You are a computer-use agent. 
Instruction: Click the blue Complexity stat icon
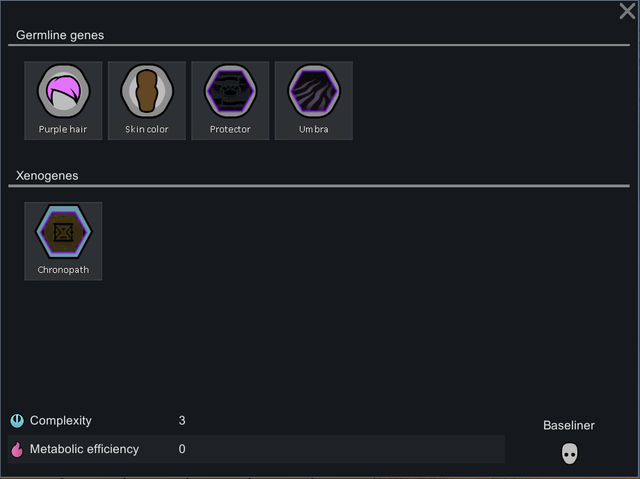tap(17, 421)
